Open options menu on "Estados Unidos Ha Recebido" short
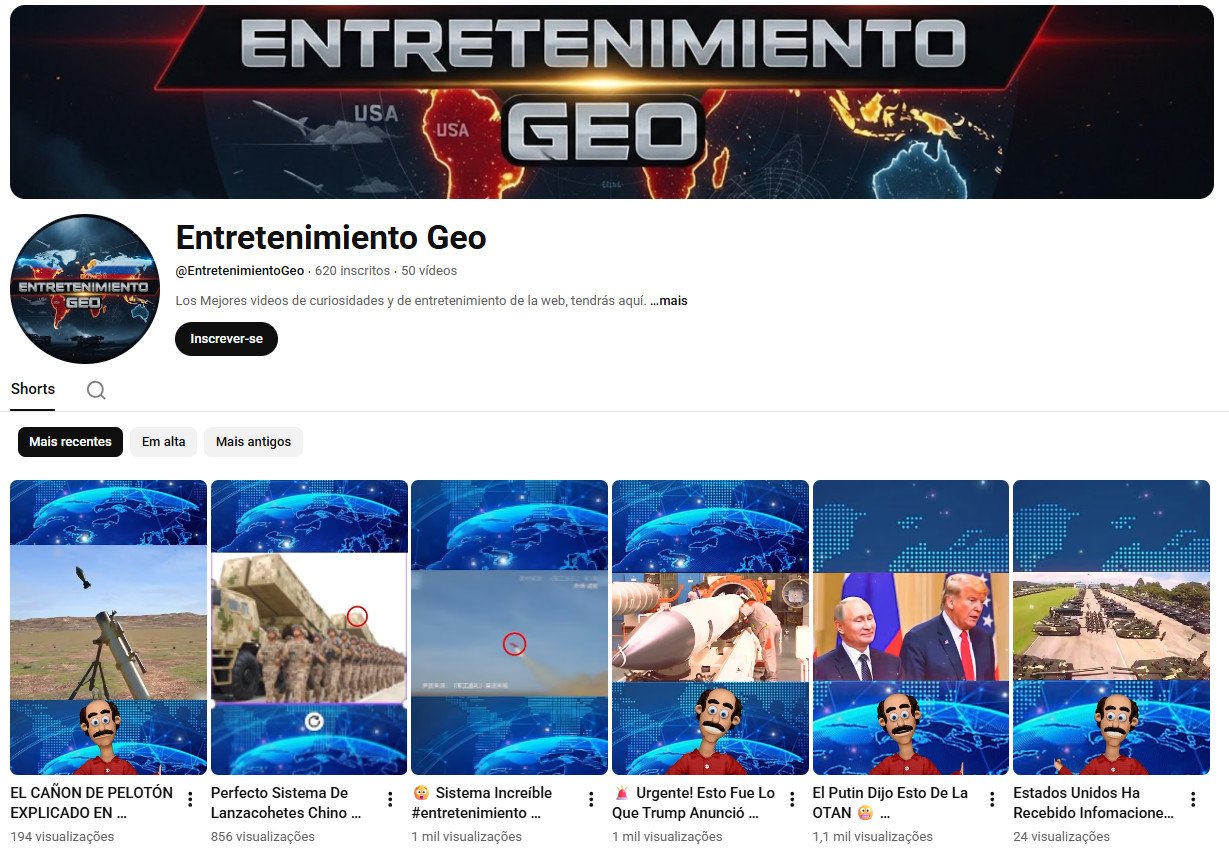 pos(1192,799)
